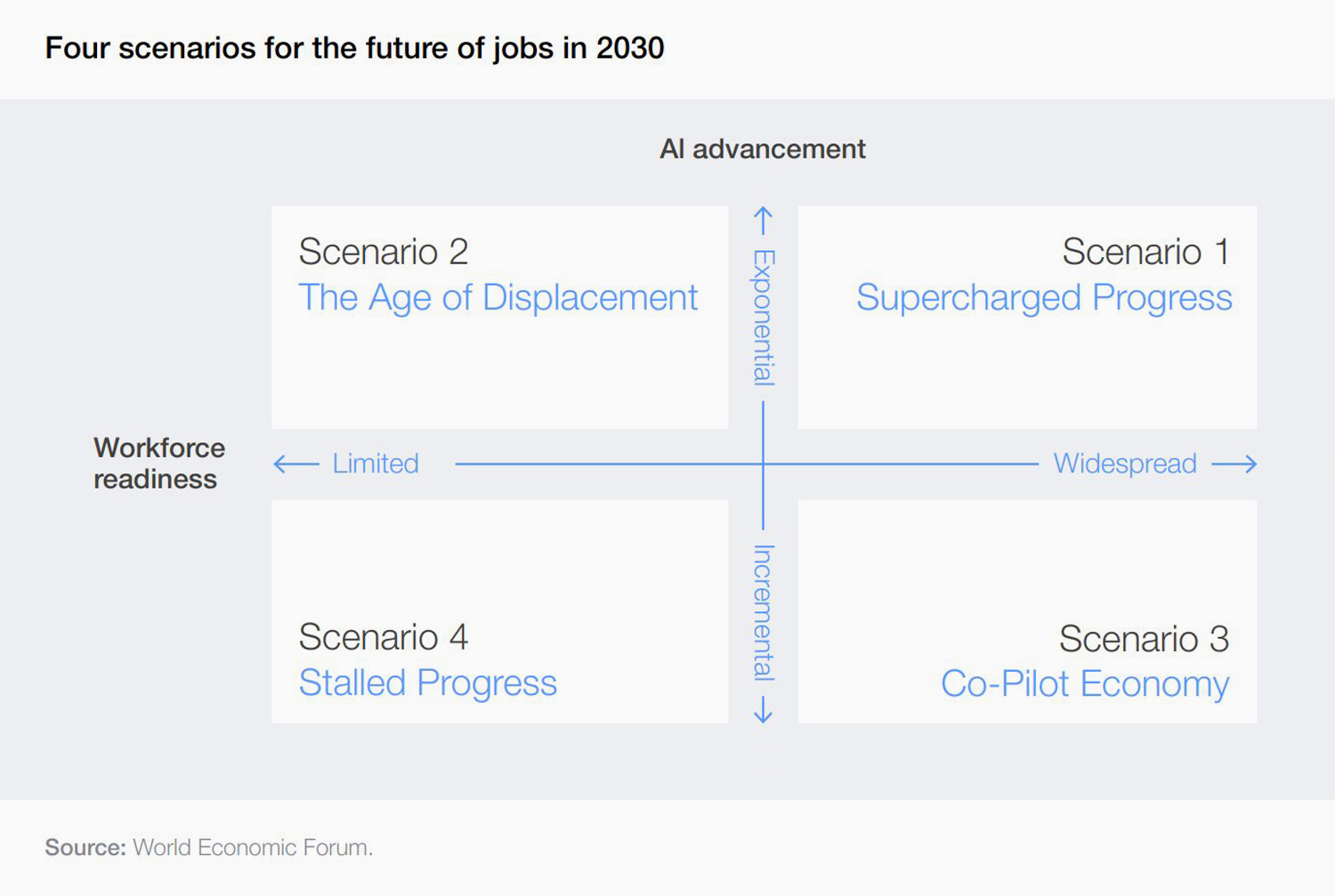The height and width of the screenshot is (896, 1335).
Task: Click the Scenario 4 heading
Action: pos(383,638)
